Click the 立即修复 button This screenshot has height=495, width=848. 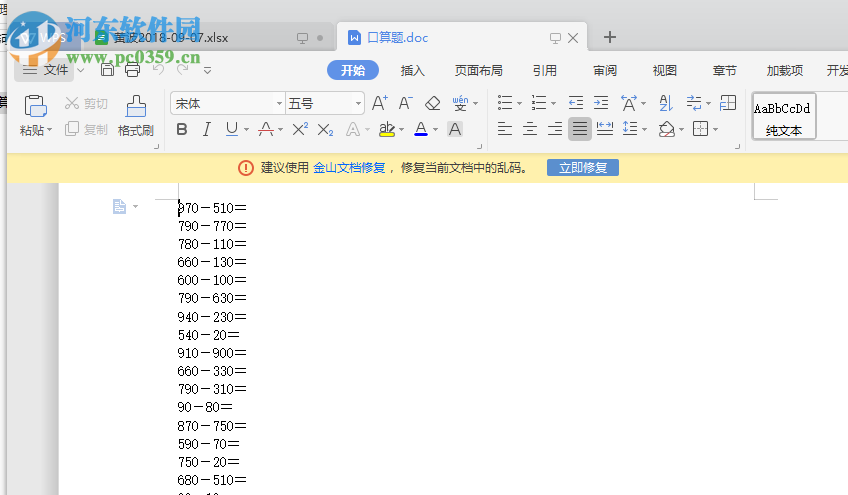(x=582, y=168)
